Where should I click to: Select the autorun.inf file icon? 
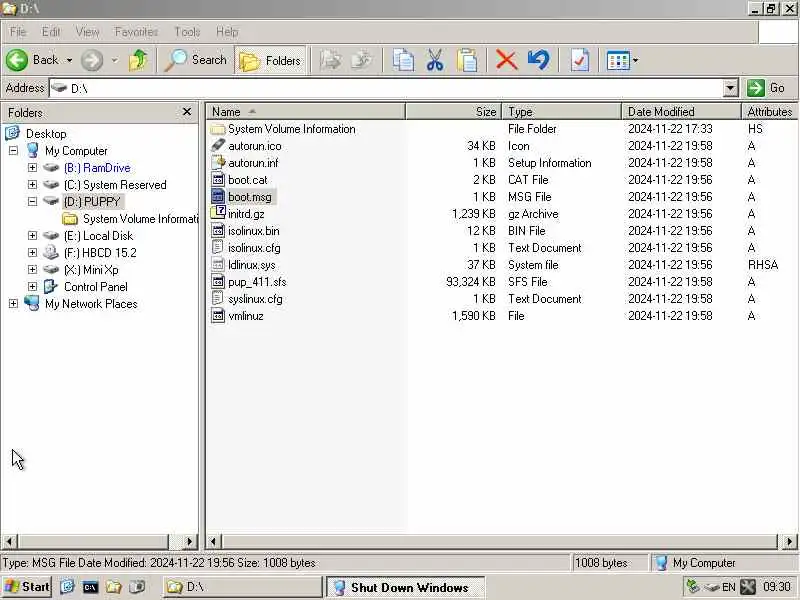pos(218,163)
